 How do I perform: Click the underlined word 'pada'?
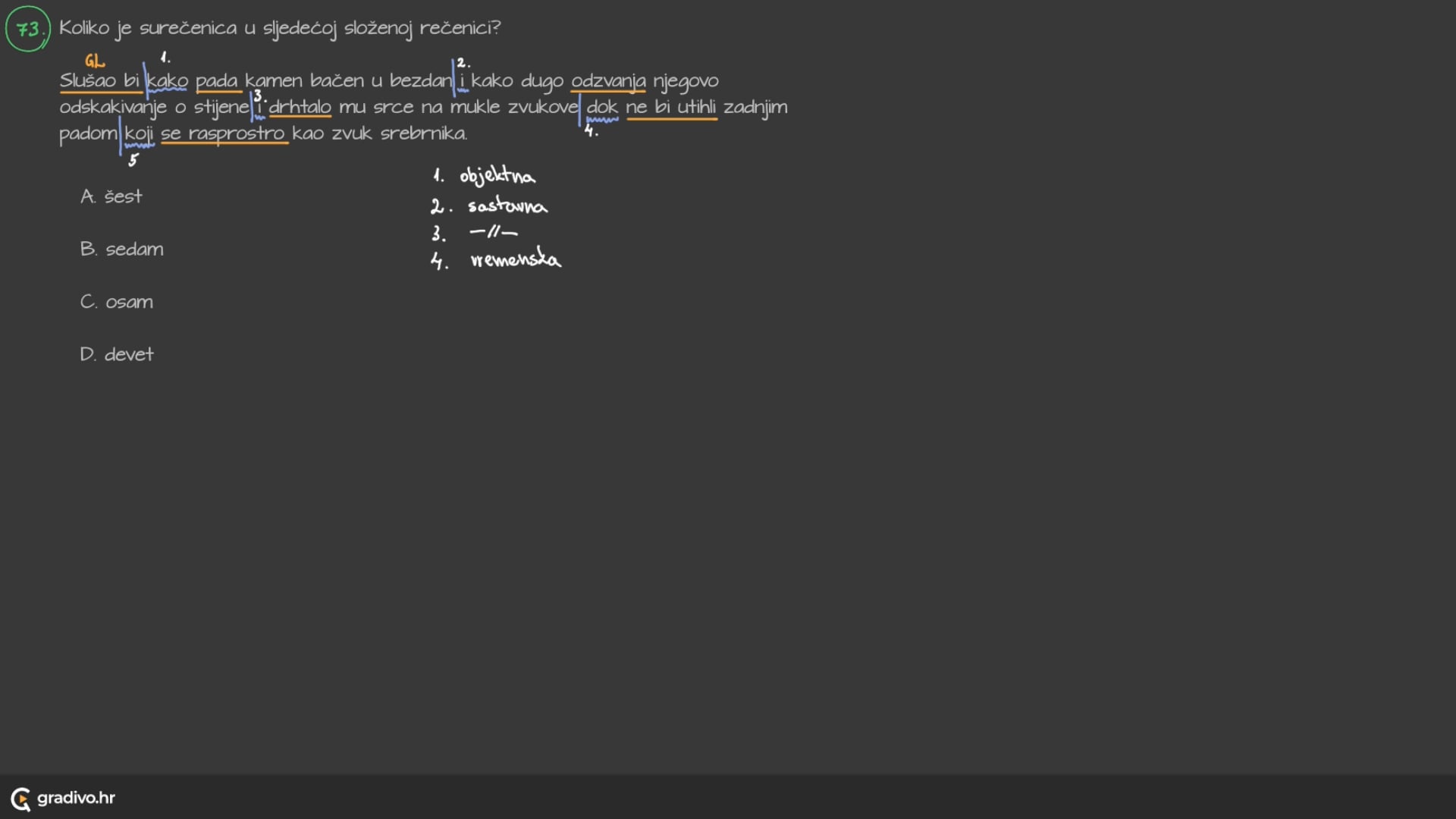tap(217, 81)
